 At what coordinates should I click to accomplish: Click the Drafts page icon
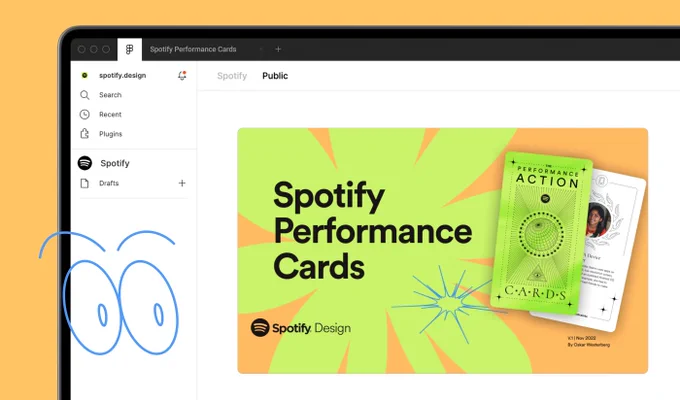[85, 183]
